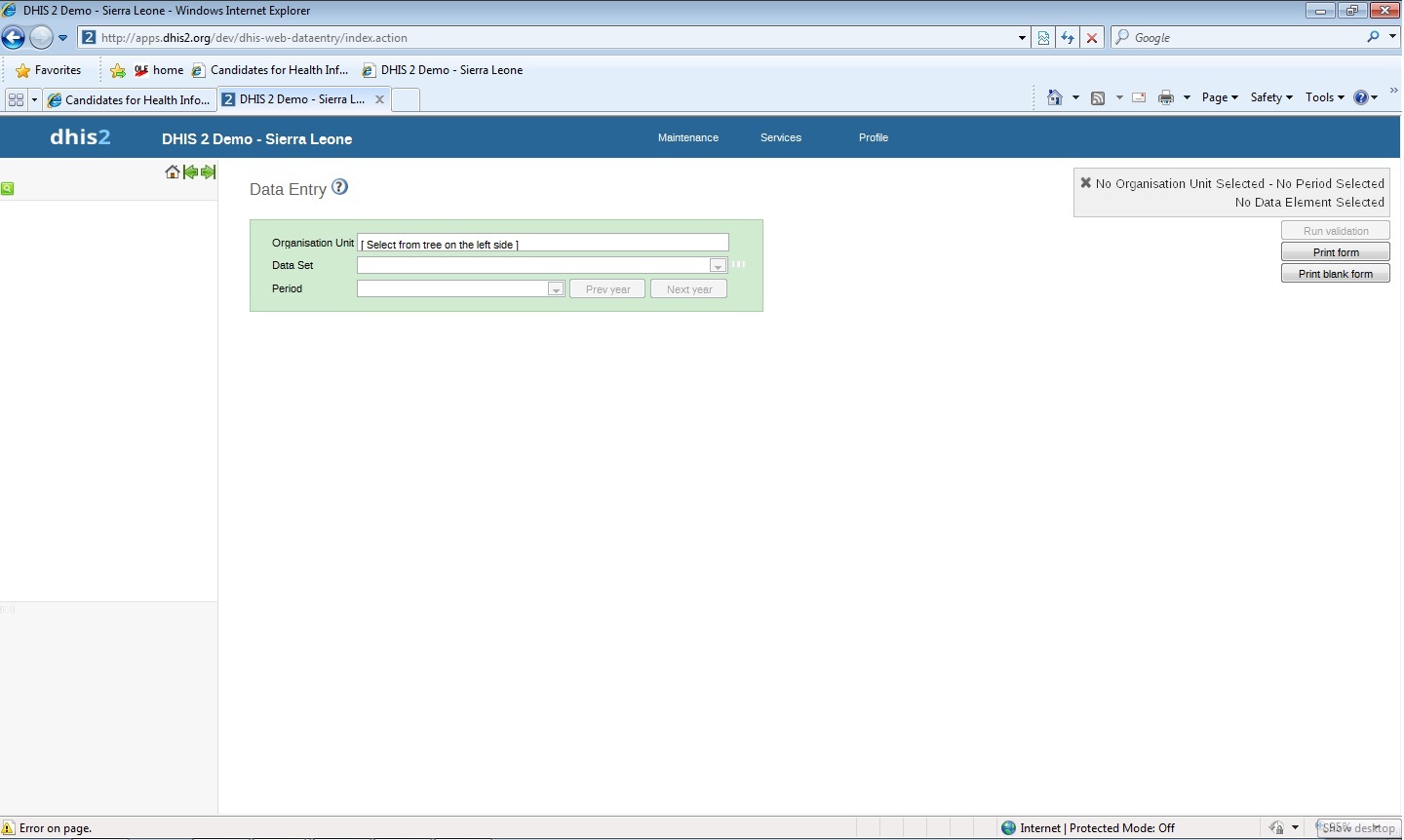Expand the Print options dropdown arrow
Viewport: 1404px width, 840px height.
point(1187,97)
